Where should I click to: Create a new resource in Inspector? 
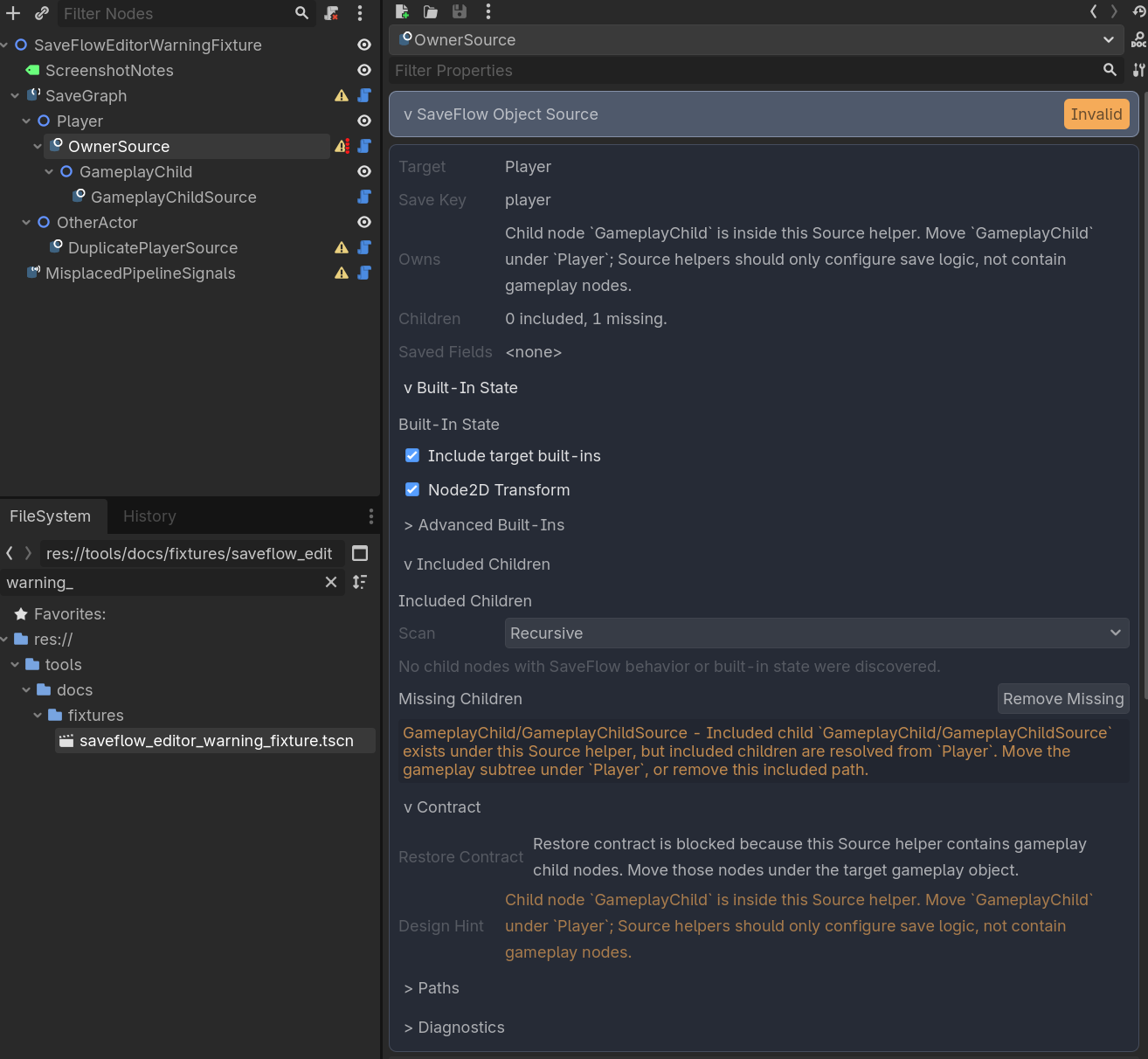click(x=402, y=11)
